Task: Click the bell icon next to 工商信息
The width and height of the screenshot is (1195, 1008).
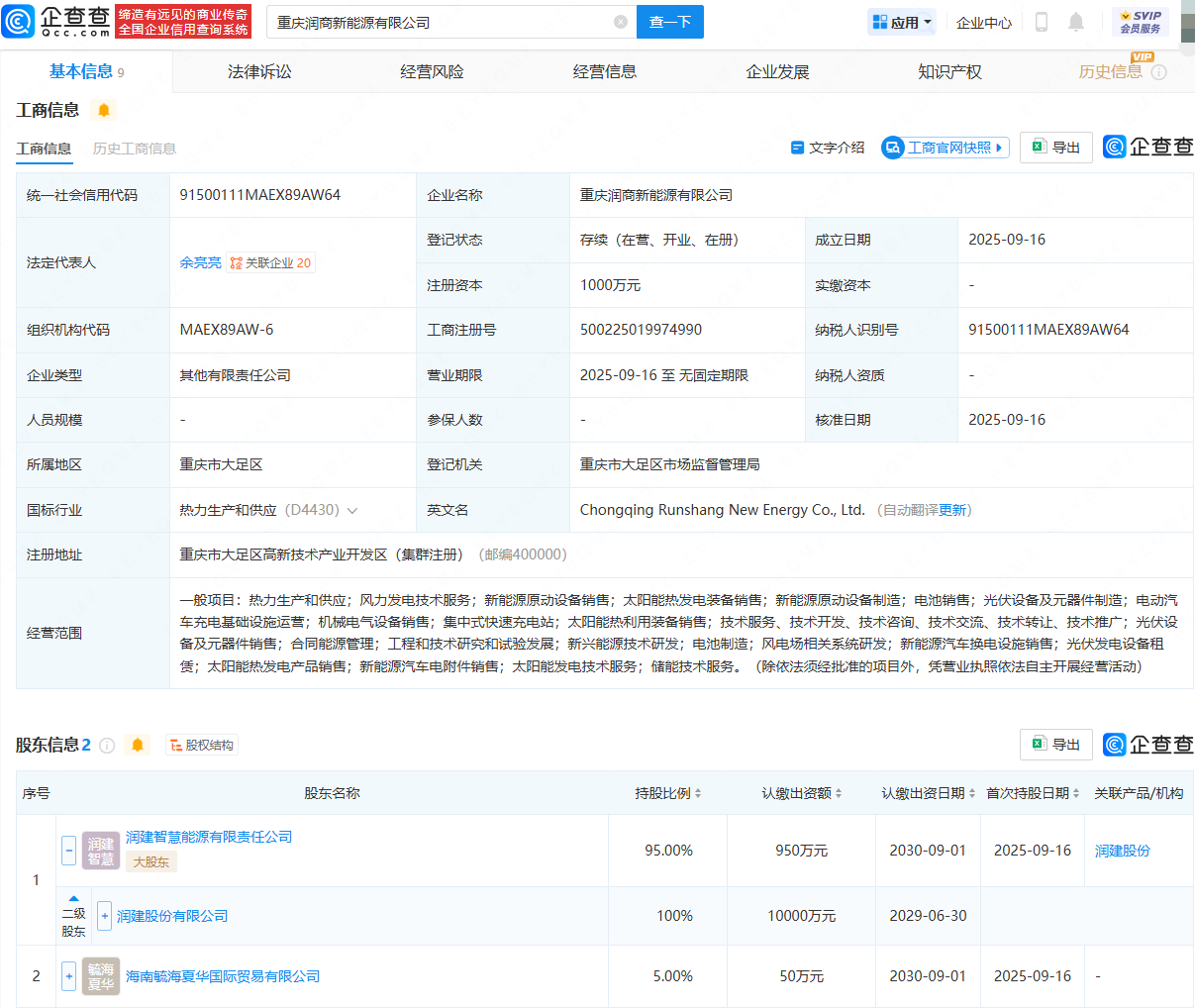Action: pyautogui.click(x=104, y=110)
